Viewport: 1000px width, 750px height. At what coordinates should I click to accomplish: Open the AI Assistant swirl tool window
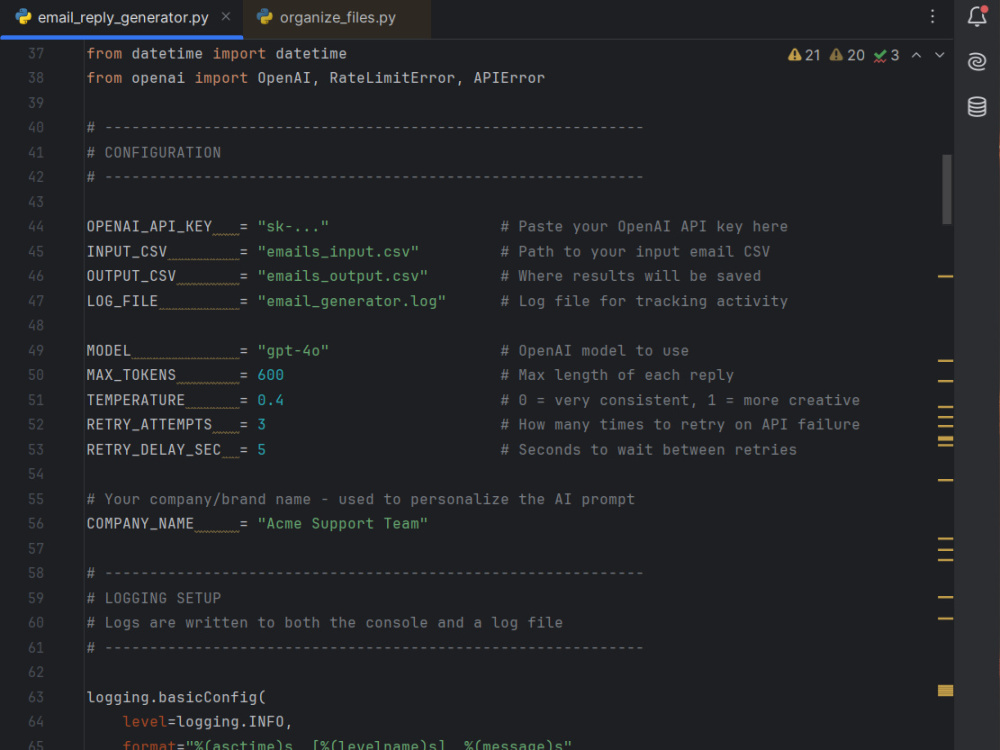tap(977, 62)
